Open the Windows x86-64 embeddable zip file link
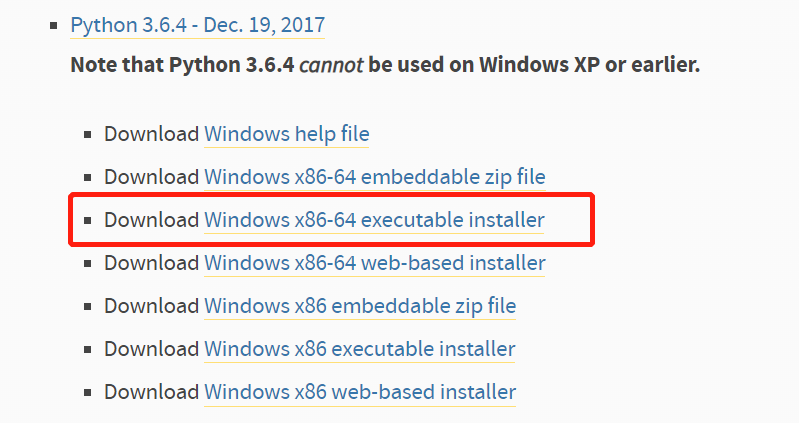Screen dimensions: 799x423 375,177
